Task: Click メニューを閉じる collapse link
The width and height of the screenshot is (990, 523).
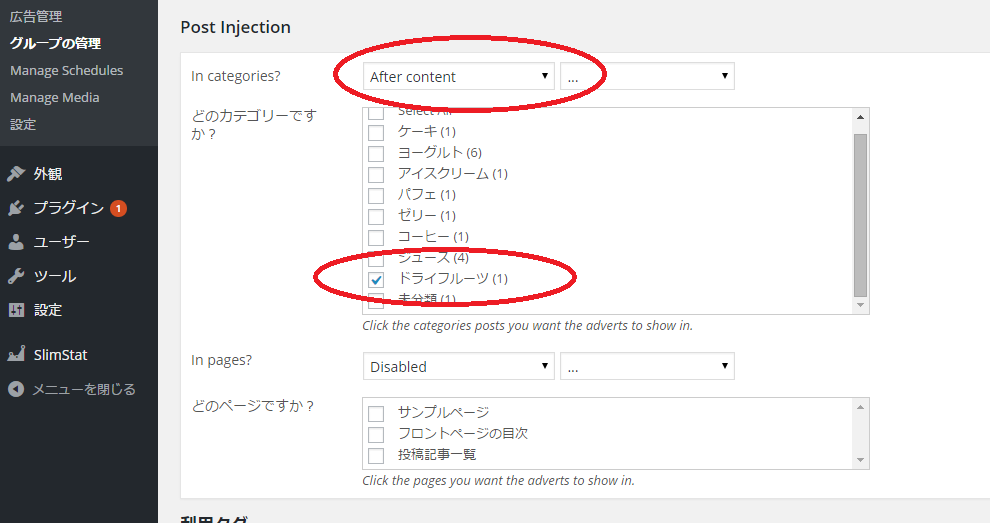Action: point(84,389)
